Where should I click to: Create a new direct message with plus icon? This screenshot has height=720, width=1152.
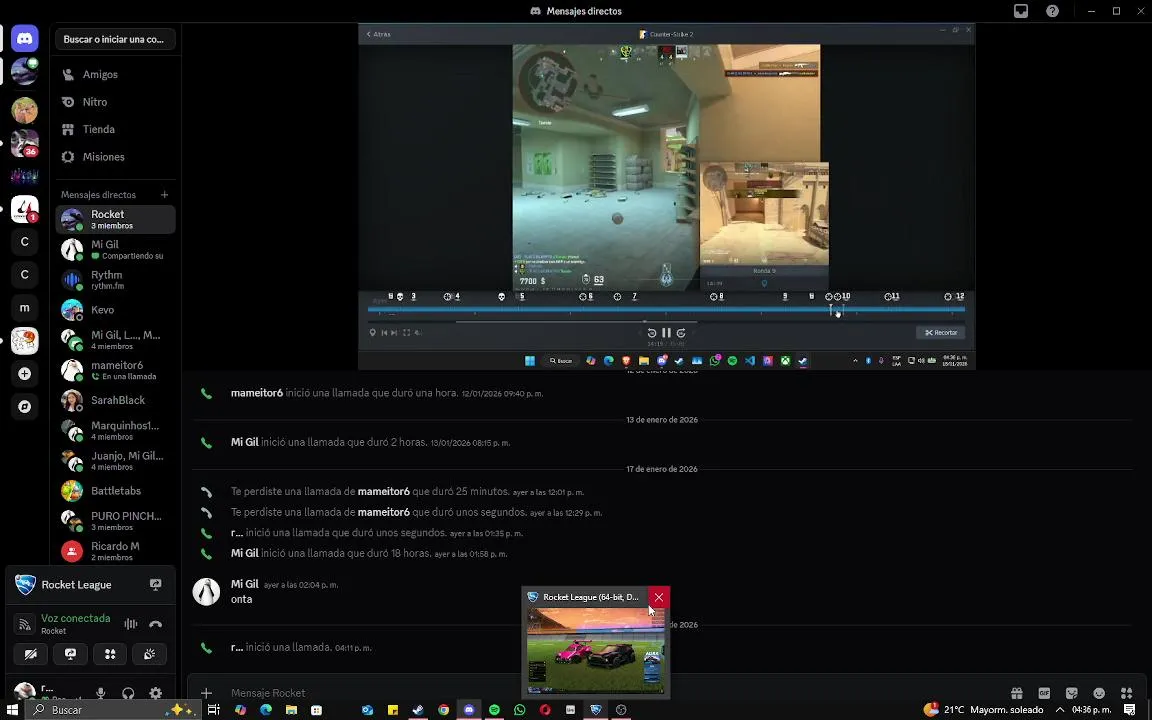coord(165,195)
